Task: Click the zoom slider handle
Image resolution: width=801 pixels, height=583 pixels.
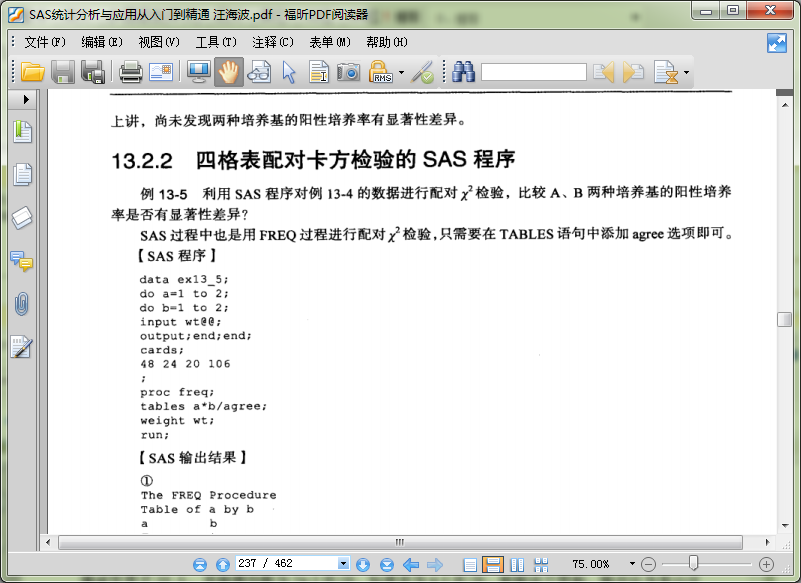Action: [x=693, y=563]
